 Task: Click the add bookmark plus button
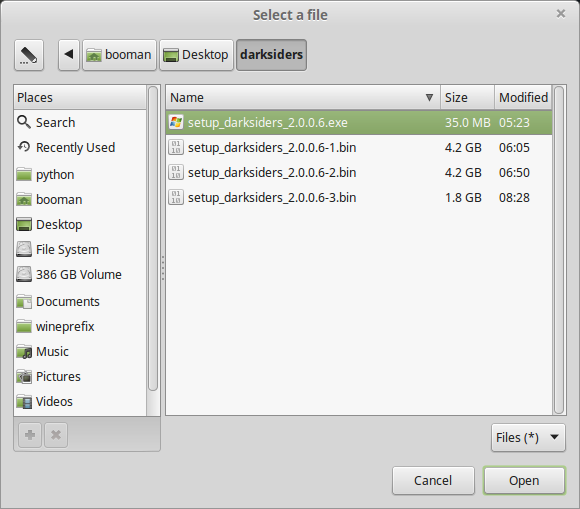30,435
